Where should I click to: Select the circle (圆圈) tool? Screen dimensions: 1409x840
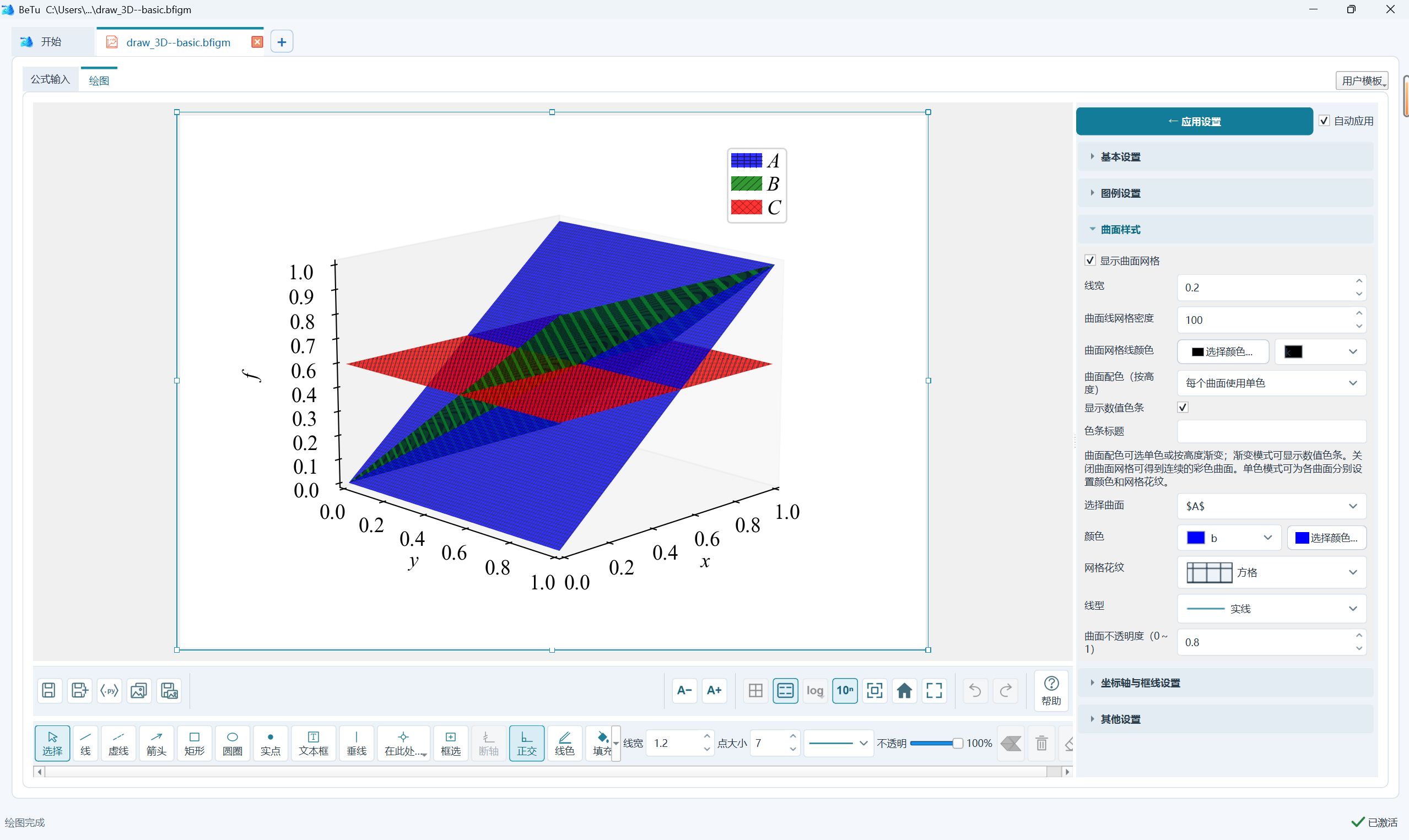(x=232, y=743)
